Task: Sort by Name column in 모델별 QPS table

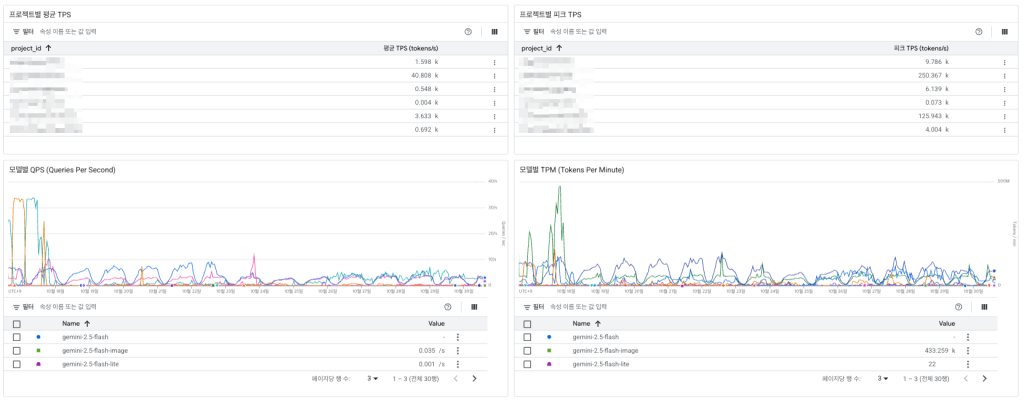Action: [x=76, y=323]
